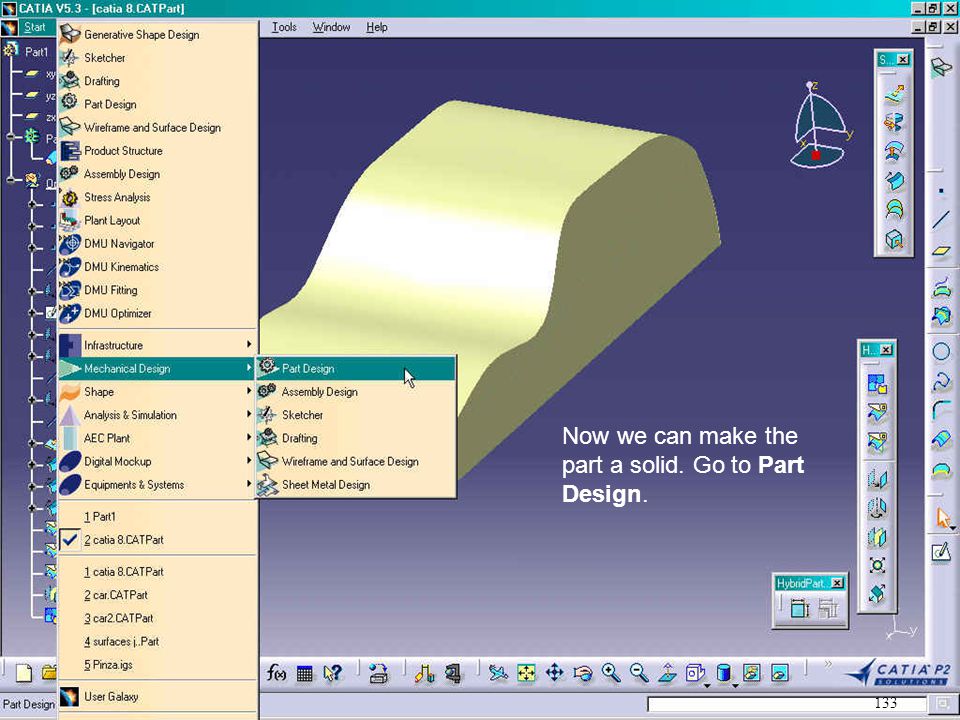Activate the Pan view tool
Screen dimensions: 960x720
[x=555, y=673]
